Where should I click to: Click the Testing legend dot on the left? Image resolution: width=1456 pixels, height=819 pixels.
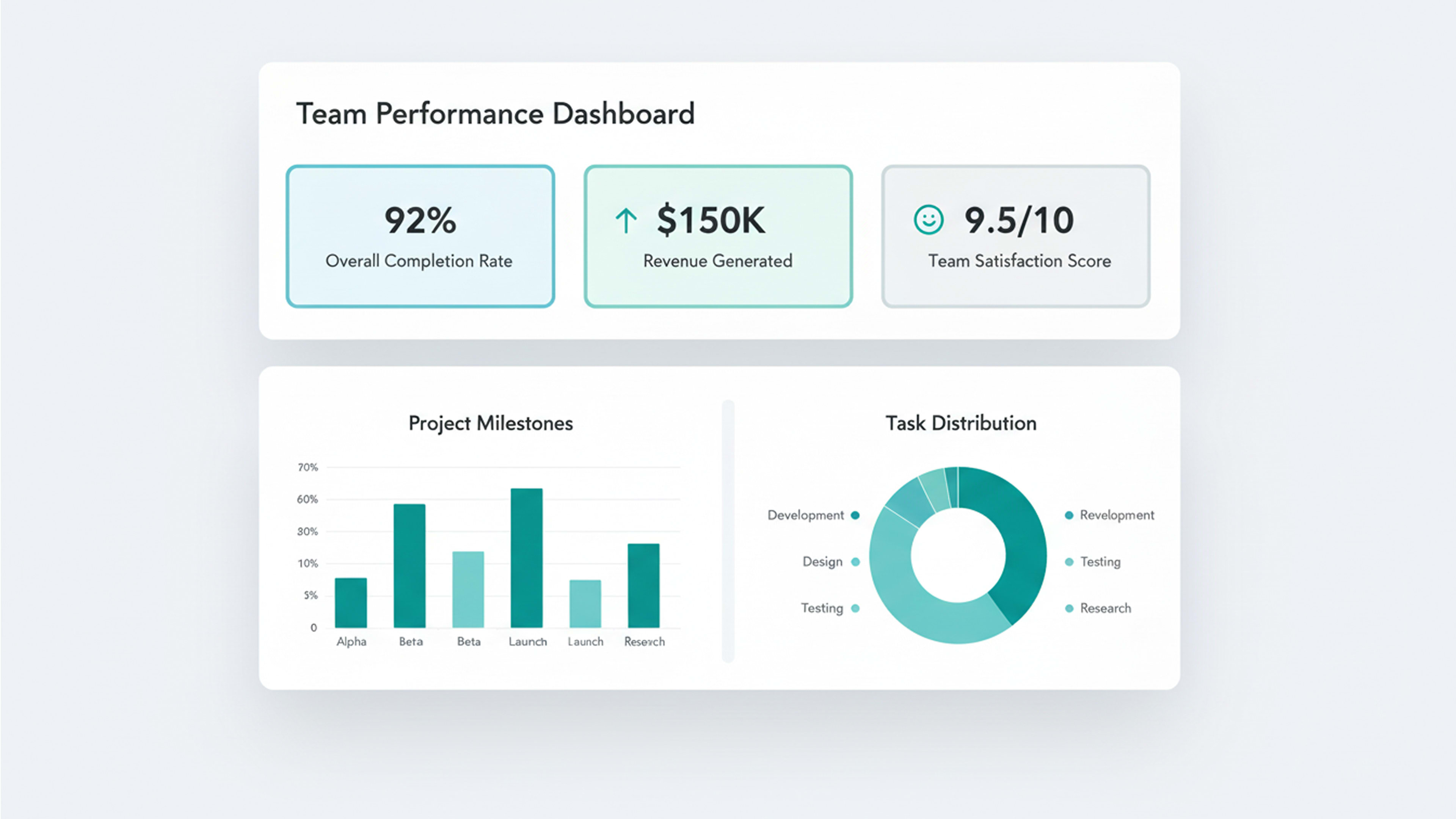[855, 608]
